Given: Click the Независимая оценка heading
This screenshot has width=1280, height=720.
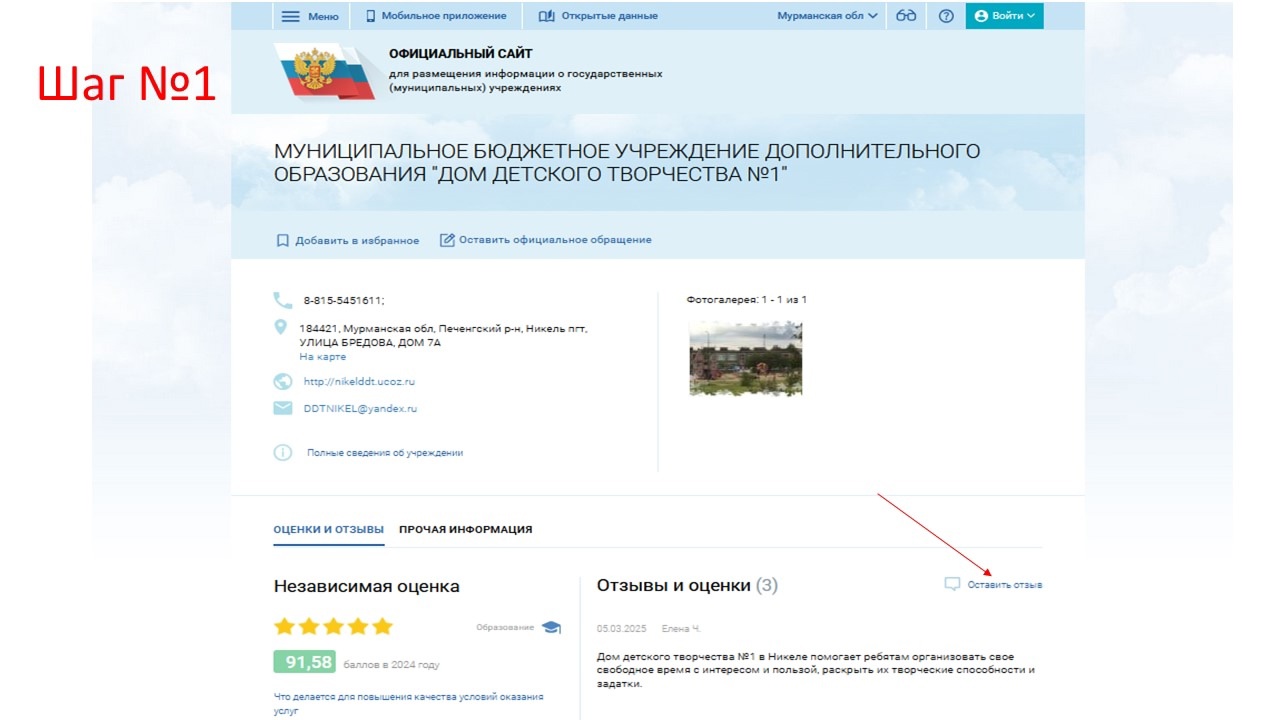Looking at the screenshot, I should click(367, 587).
